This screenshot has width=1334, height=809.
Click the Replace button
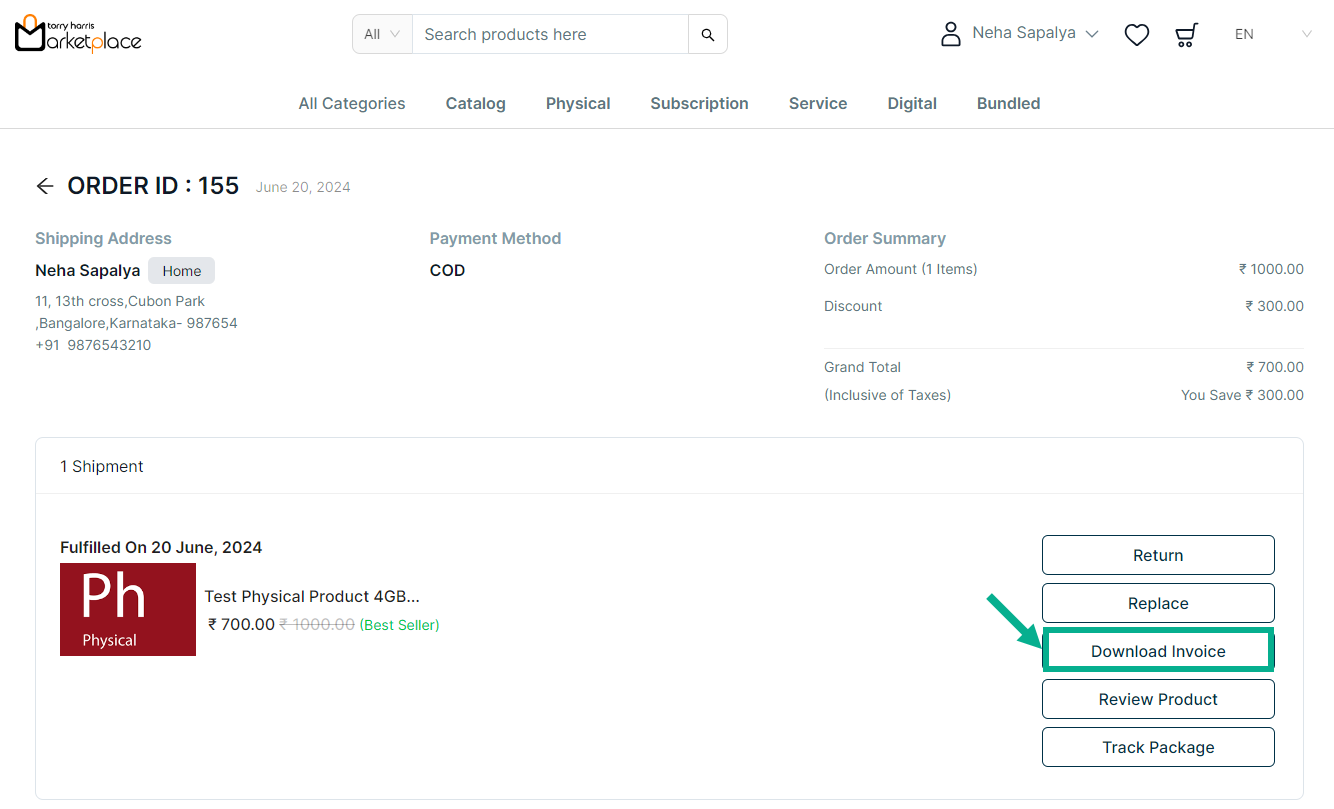click(1158, 603)
